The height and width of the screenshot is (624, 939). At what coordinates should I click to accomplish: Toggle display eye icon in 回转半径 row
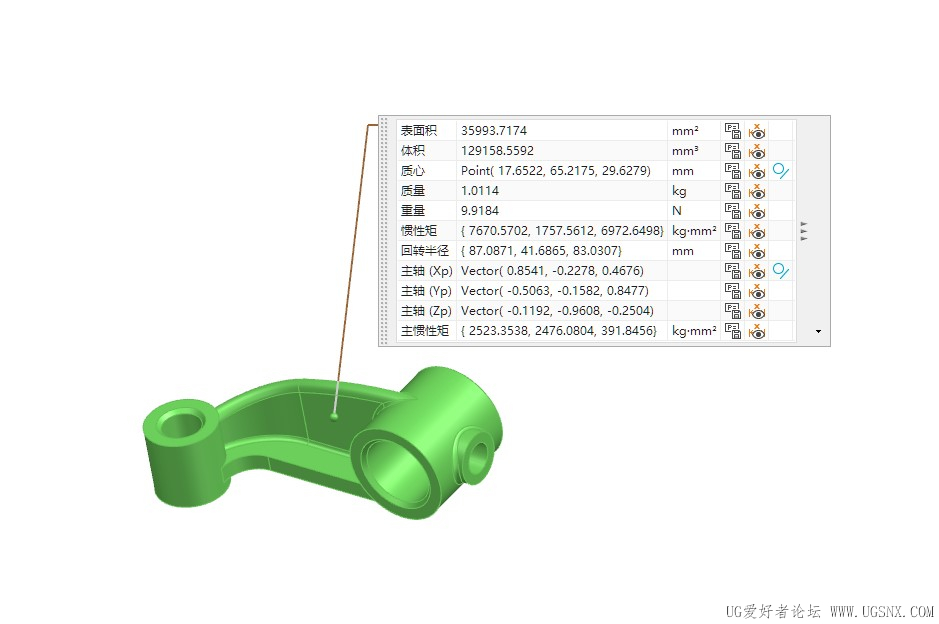coord(757,250)
